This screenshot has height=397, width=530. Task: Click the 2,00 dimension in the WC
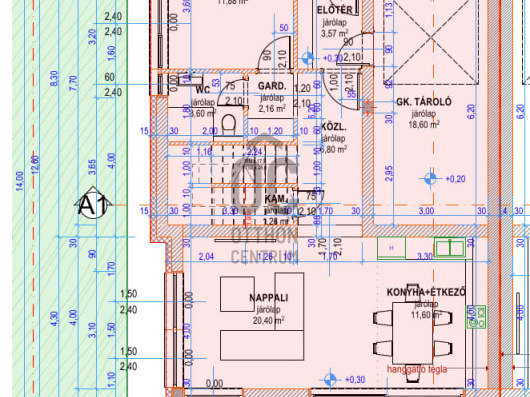pos(210,131)
